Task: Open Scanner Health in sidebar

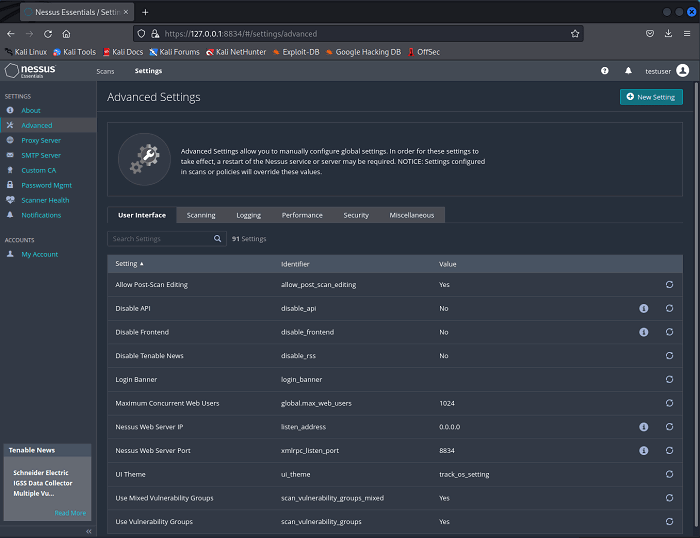Action: tap(45, 200)
